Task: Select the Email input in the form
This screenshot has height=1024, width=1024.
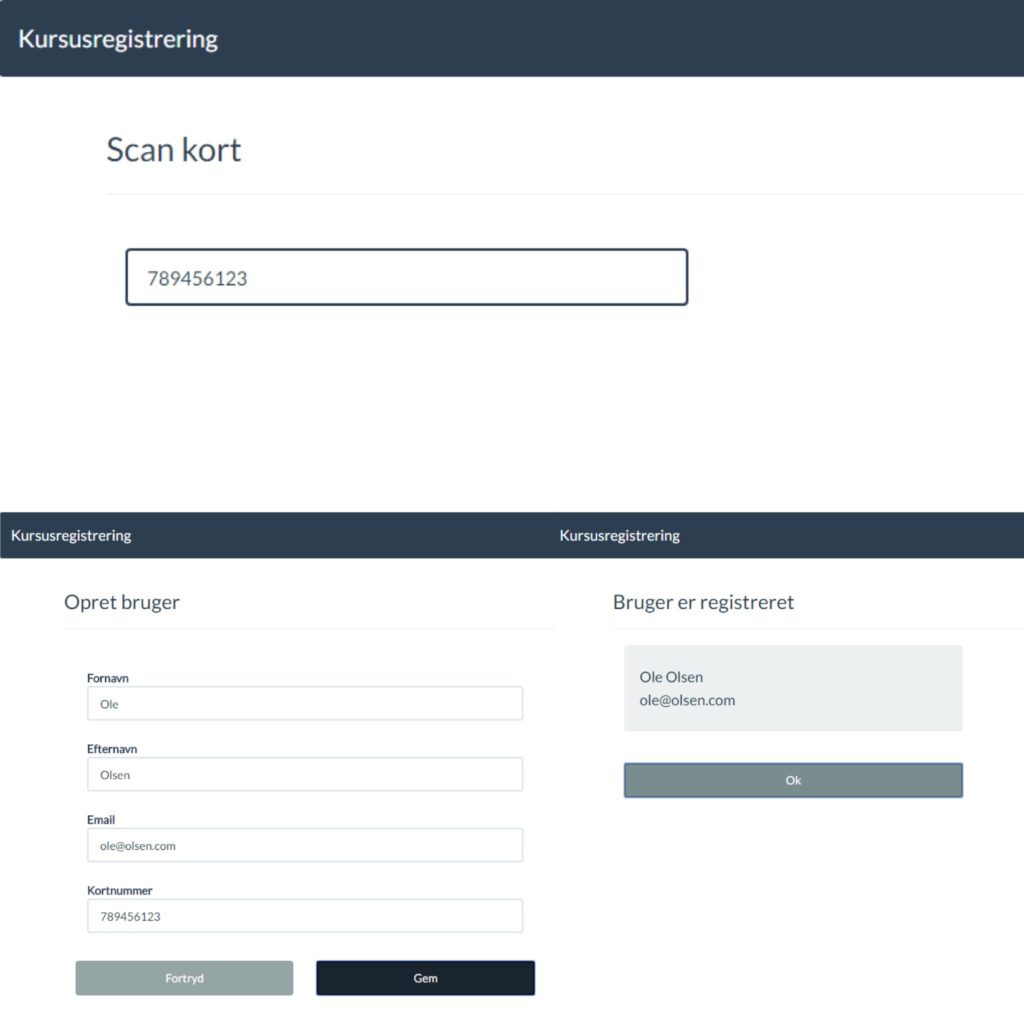Action: point(305,845)
